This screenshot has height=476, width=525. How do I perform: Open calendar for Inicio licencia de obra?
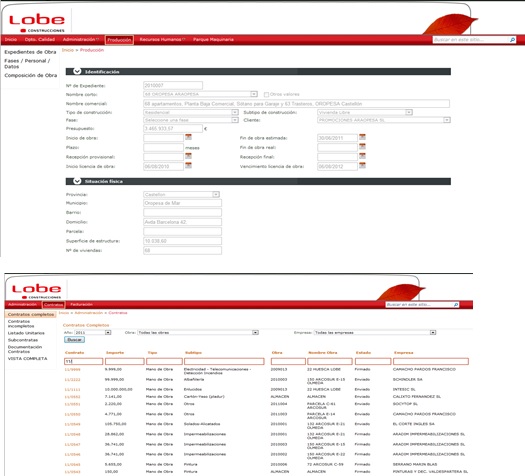188,165
